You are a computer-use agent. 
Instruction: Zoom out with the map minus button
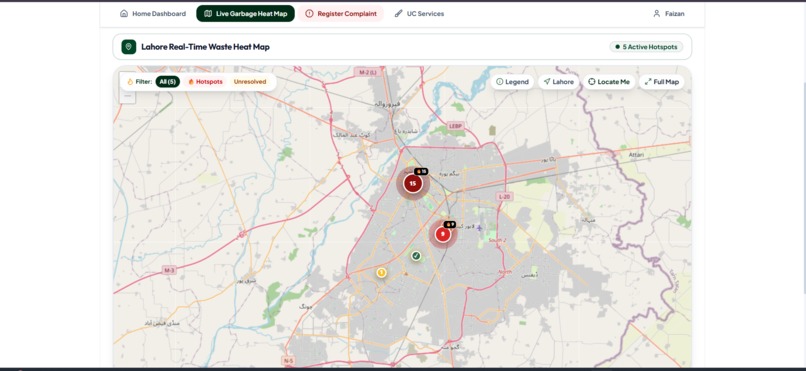[x=127, y=96]
